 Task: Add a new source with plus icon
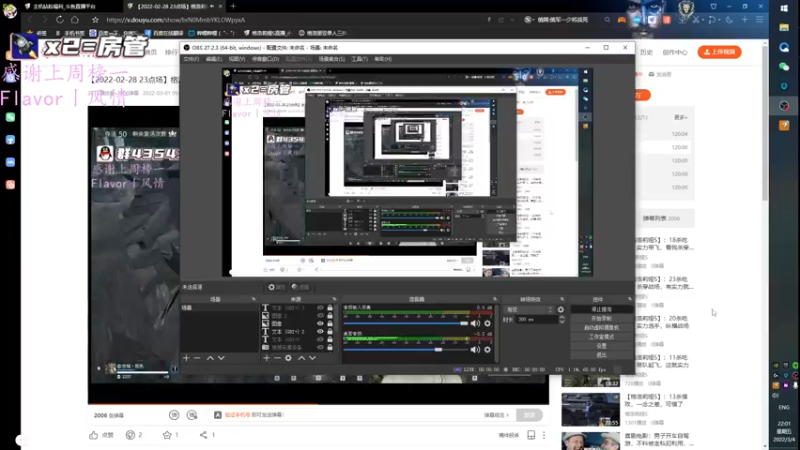point(266,358)
